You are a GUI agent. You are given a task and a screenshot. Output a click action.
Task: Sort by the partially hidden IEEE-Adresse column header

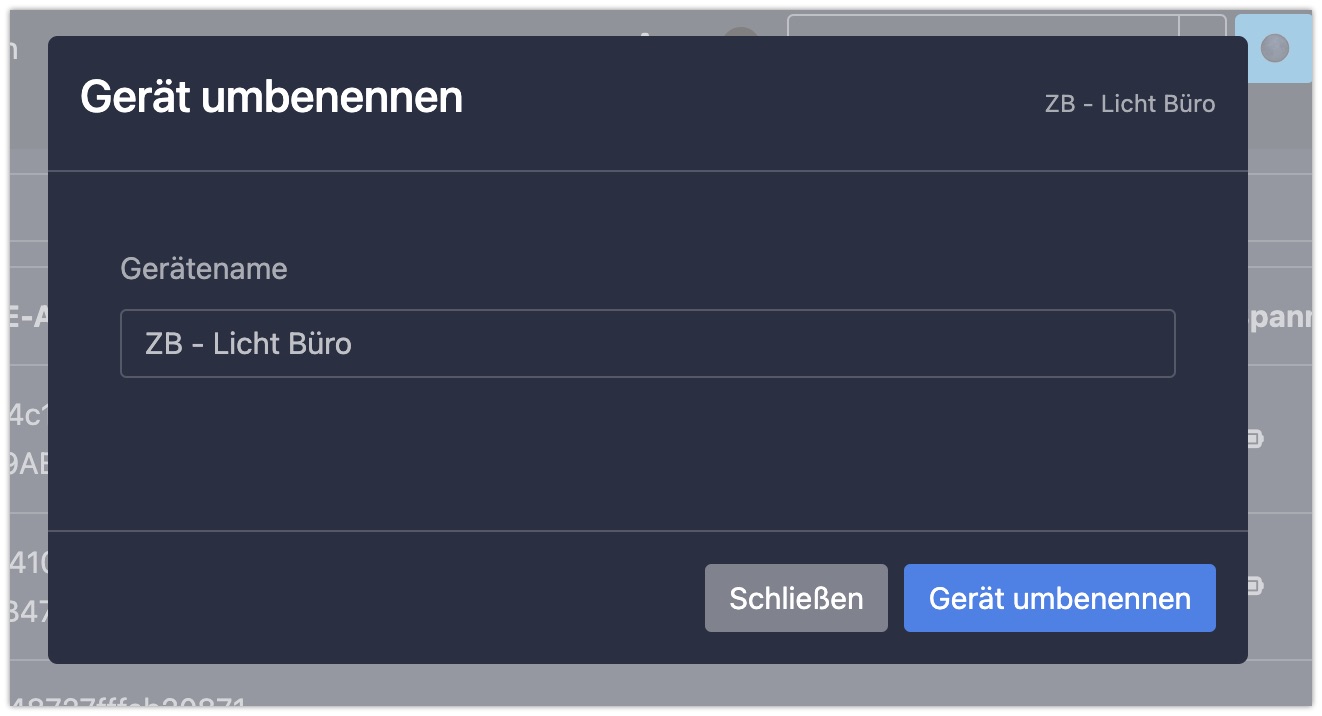coord(29,317)
